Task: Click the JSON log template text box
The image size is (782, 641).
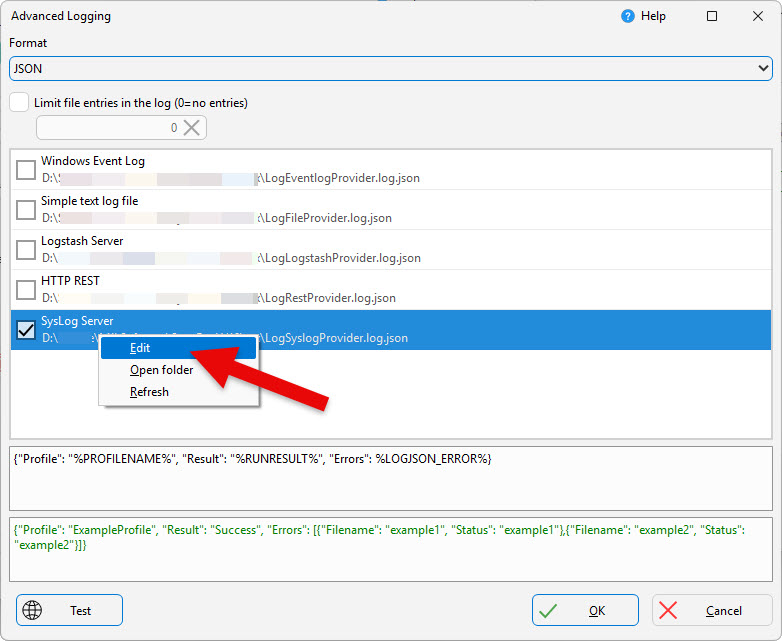Action: 390,476
